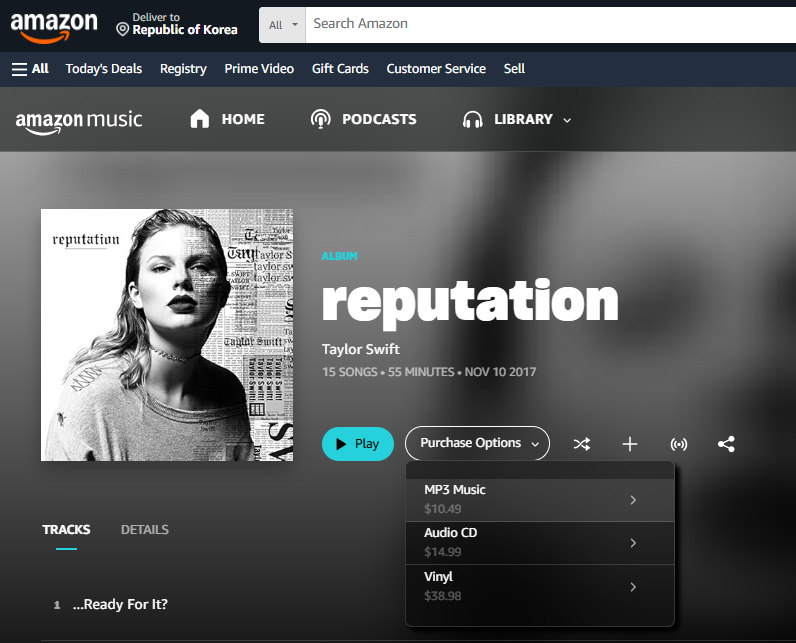
Task: Focus the Search Amazon field
Action: [x=550, y=25]
